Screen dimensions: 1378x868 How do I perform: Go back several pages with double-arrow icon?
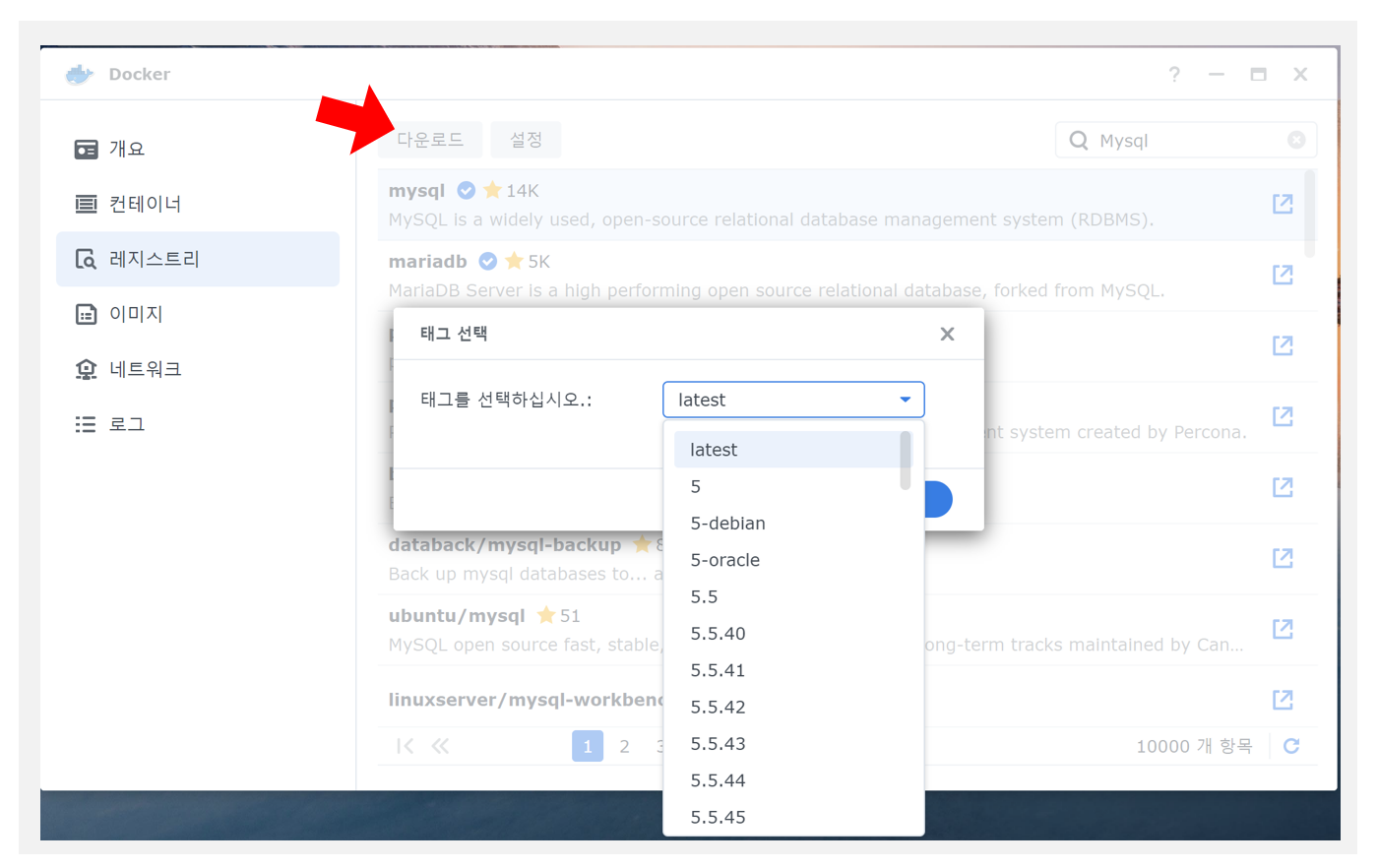coord(440,746)
